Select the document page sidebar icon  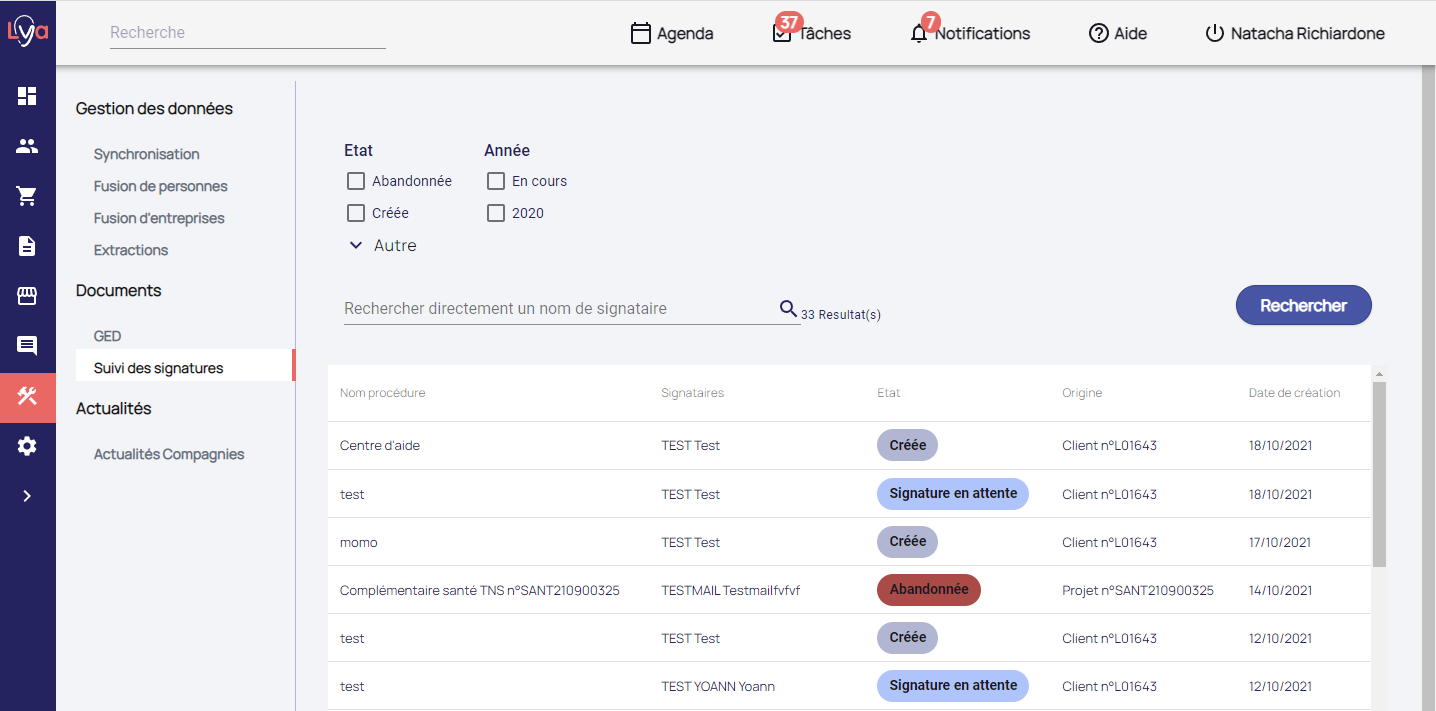coord(27,246)
